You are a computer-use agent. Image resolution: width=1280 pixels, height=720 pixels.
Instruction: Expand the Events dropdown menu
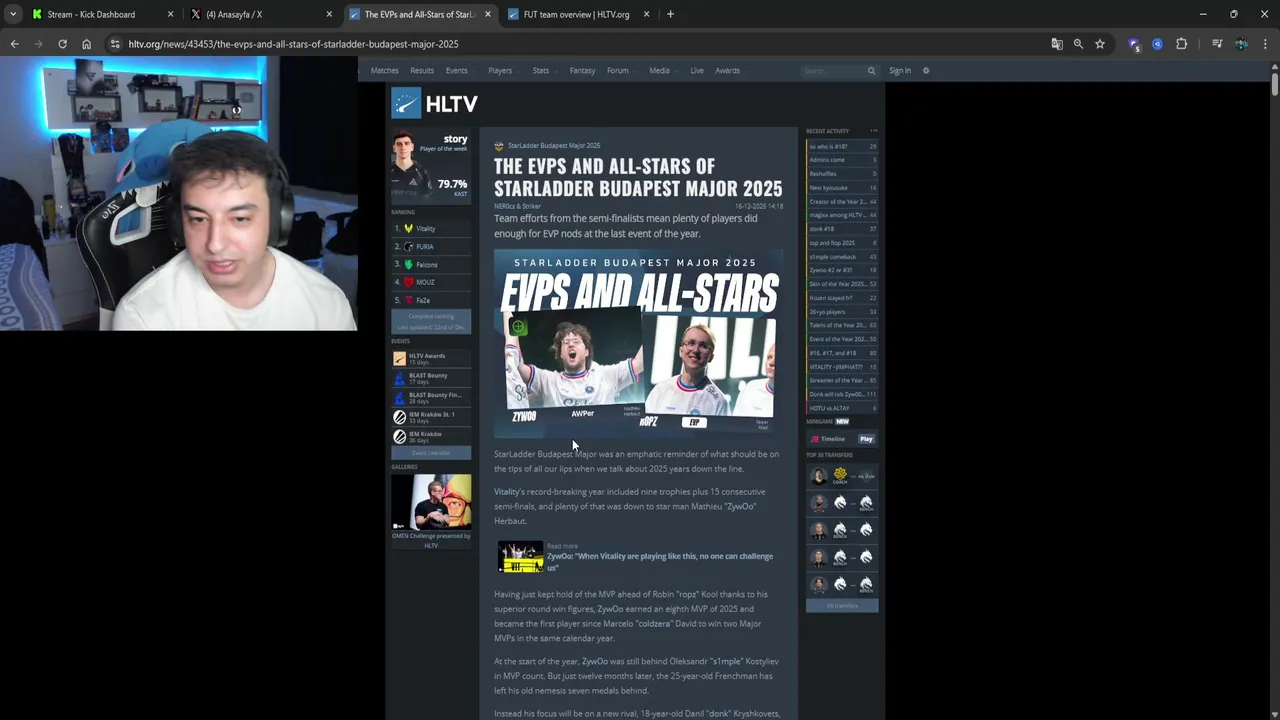(459, 71)
